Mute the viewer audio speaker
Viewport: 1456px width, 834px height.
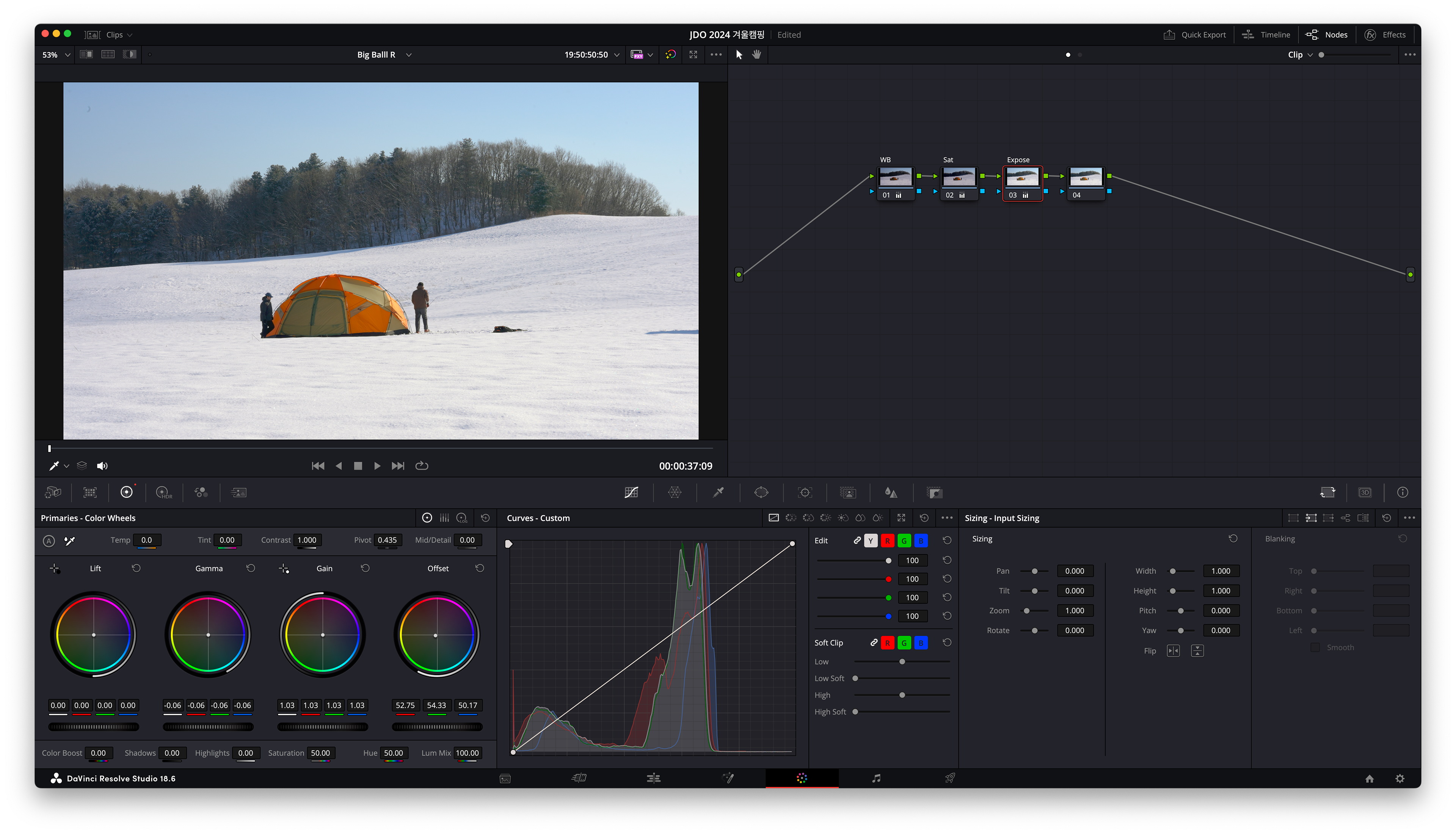(x=102, y=466)
